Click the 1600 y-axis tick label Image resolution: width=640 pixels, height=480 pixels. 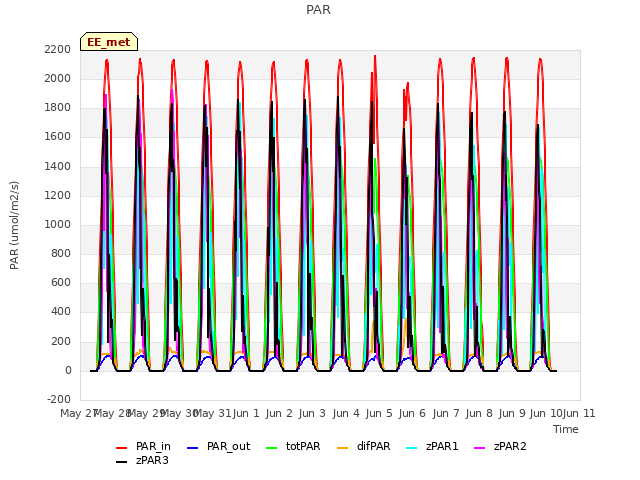pyautogui.click(x=58, y=137)
